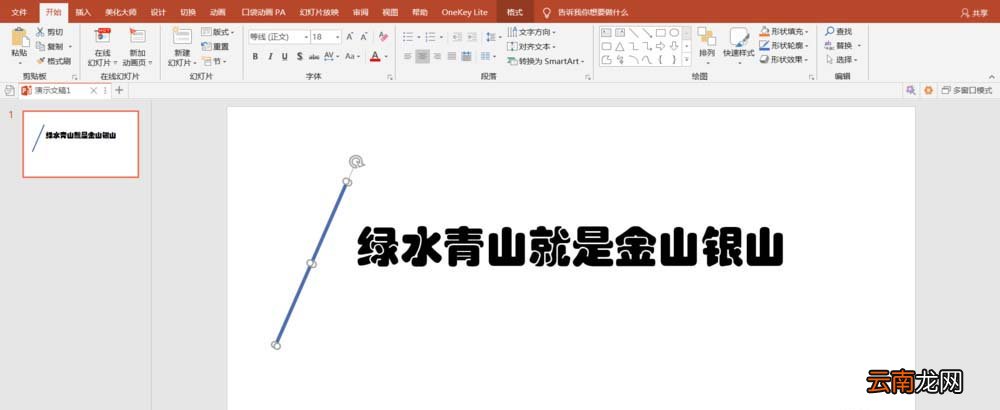The image size is (1000, 410).
Task: Toggle justify text alignment
Action: point(452,57)
